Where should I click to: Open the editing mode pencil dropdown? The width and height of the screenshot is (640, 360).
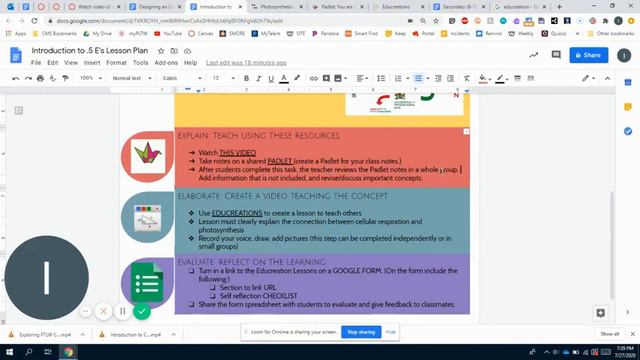(588, 78)
